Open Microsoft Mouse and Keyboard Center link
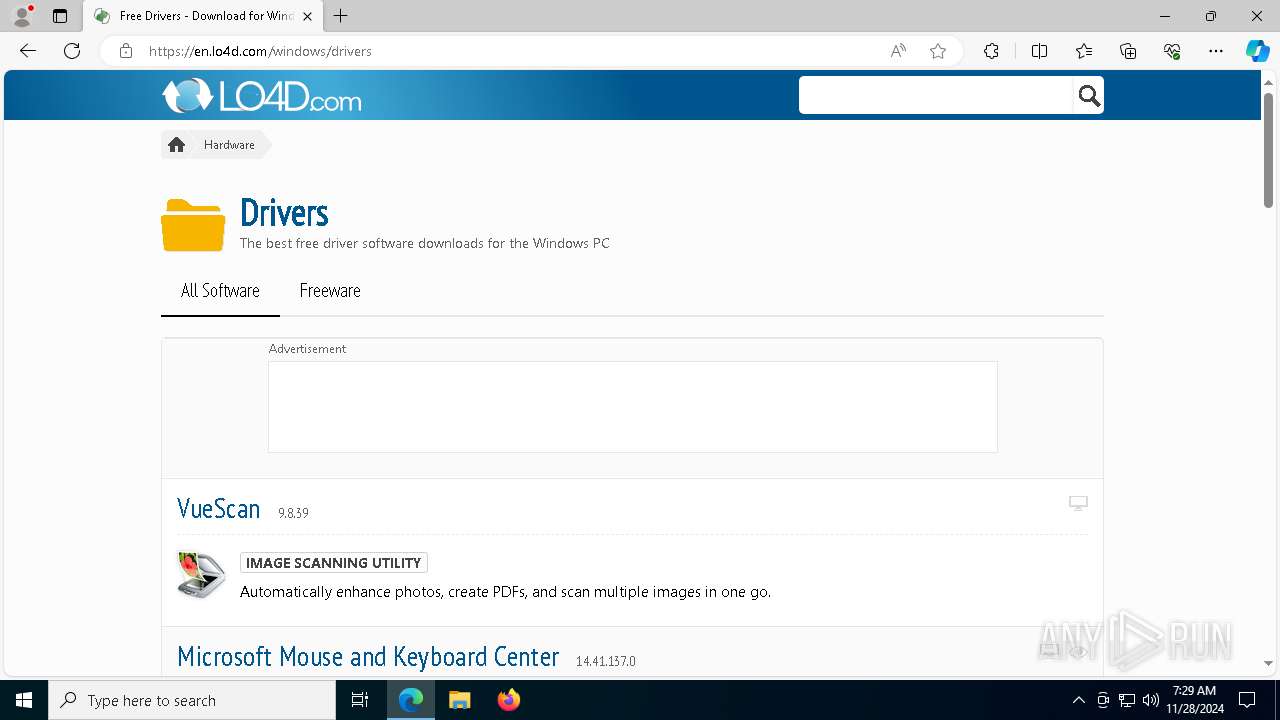This screenshot has width=1280, height=720. [368, 656]
